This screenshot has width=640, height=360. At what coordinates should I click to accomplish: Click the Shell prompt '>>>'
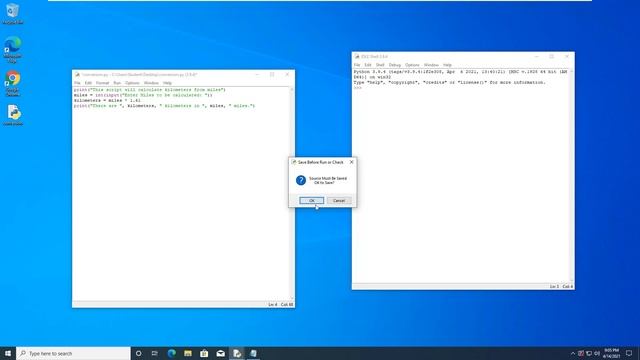358,87
